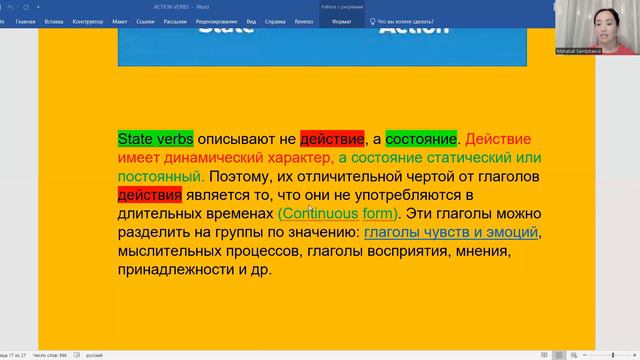Click the highlighted 'State verbs' text
Viewport: 640px width, 360px height.
(156, 139)
